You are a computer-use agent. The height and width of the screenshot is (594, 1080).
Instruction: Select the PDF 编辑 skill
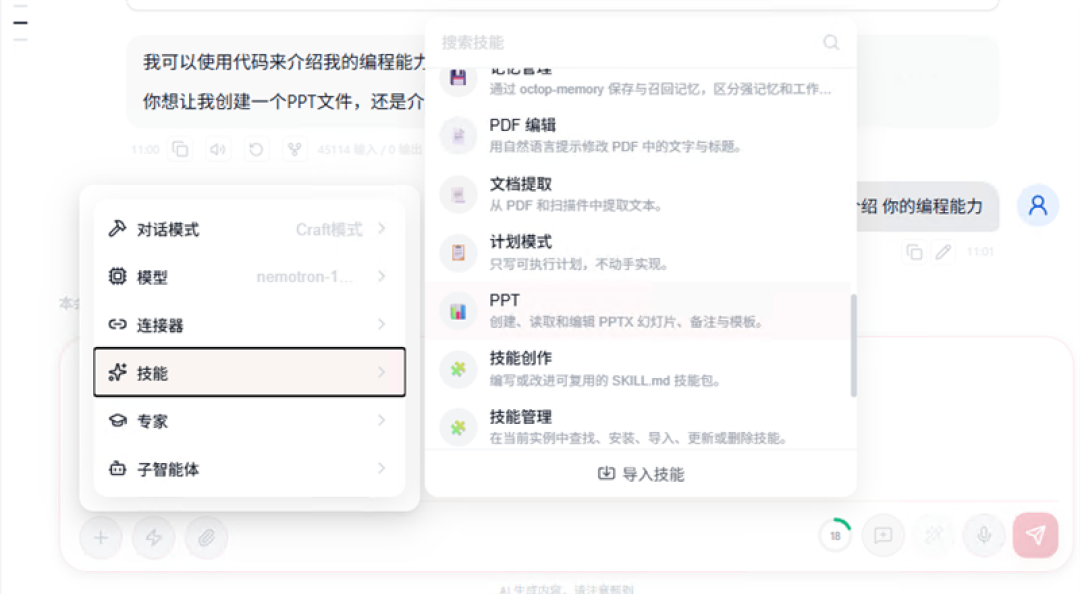pyautogui.click(x=637, y=136)
